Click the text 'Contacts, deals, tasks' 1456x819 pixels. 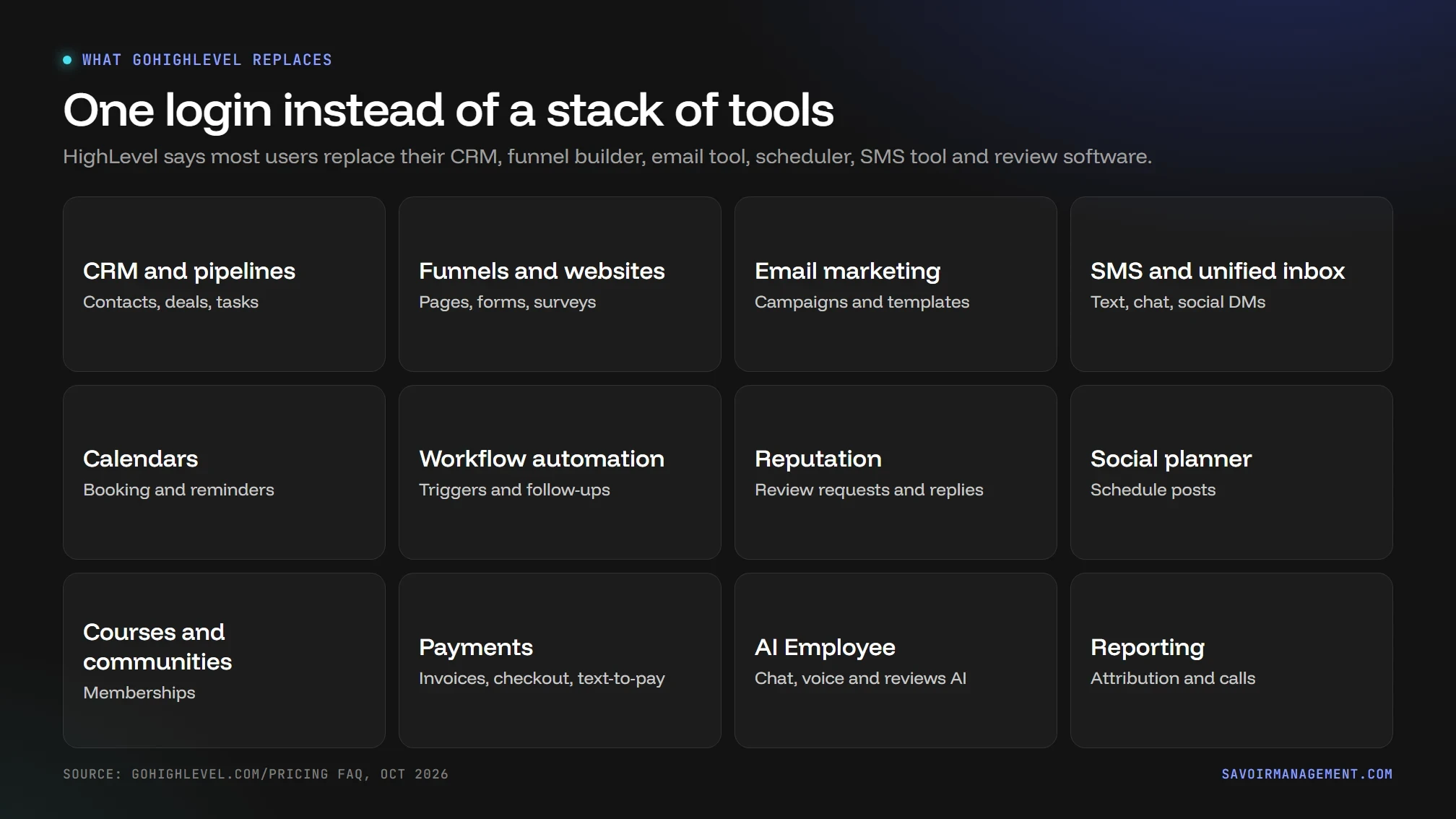[x=170, y=302]
